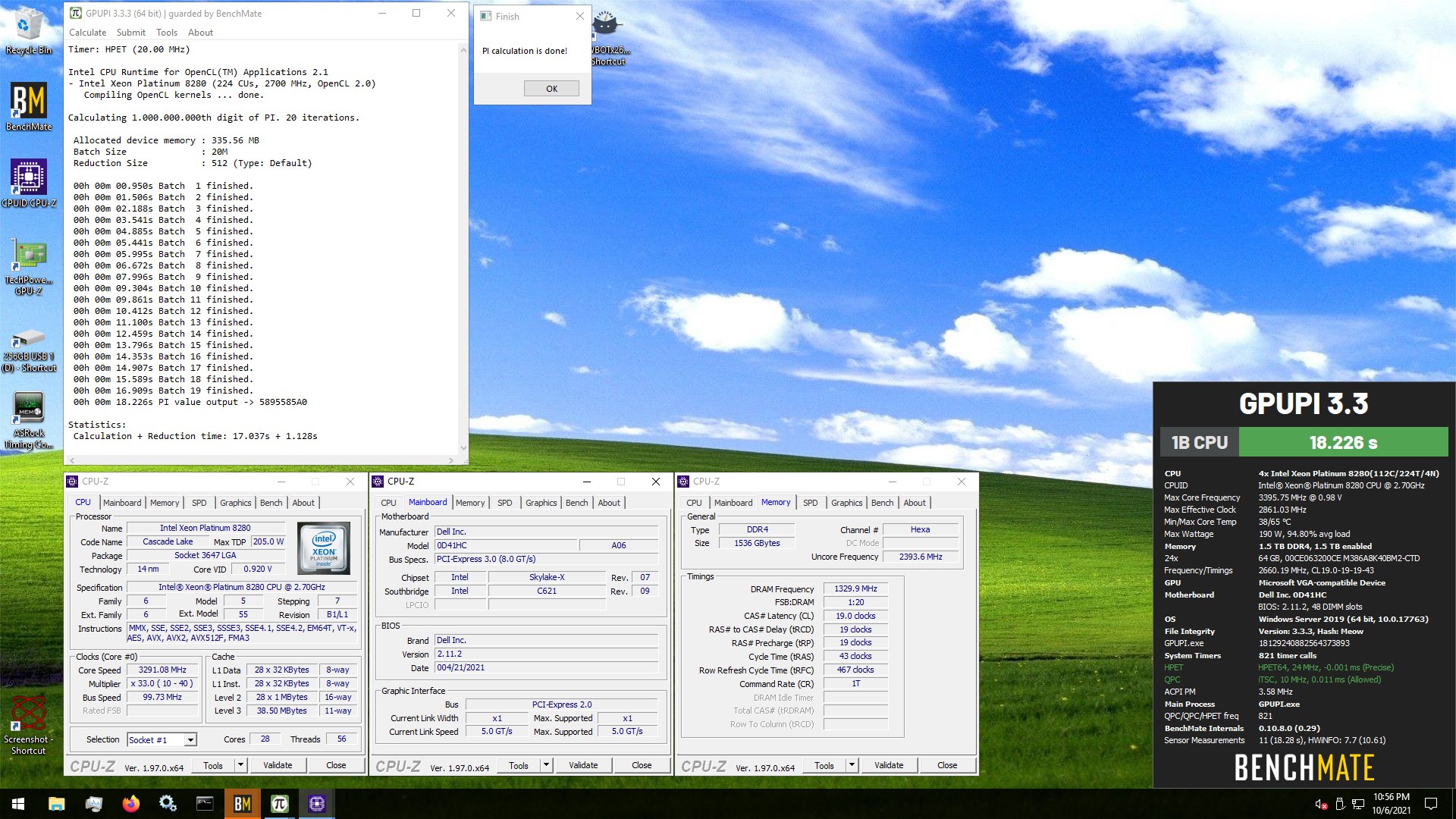Image resolution: width=1456 pixels, height=819 pixels.
Task: Open Firefox from the taskbar
Action: click(131, 804)
